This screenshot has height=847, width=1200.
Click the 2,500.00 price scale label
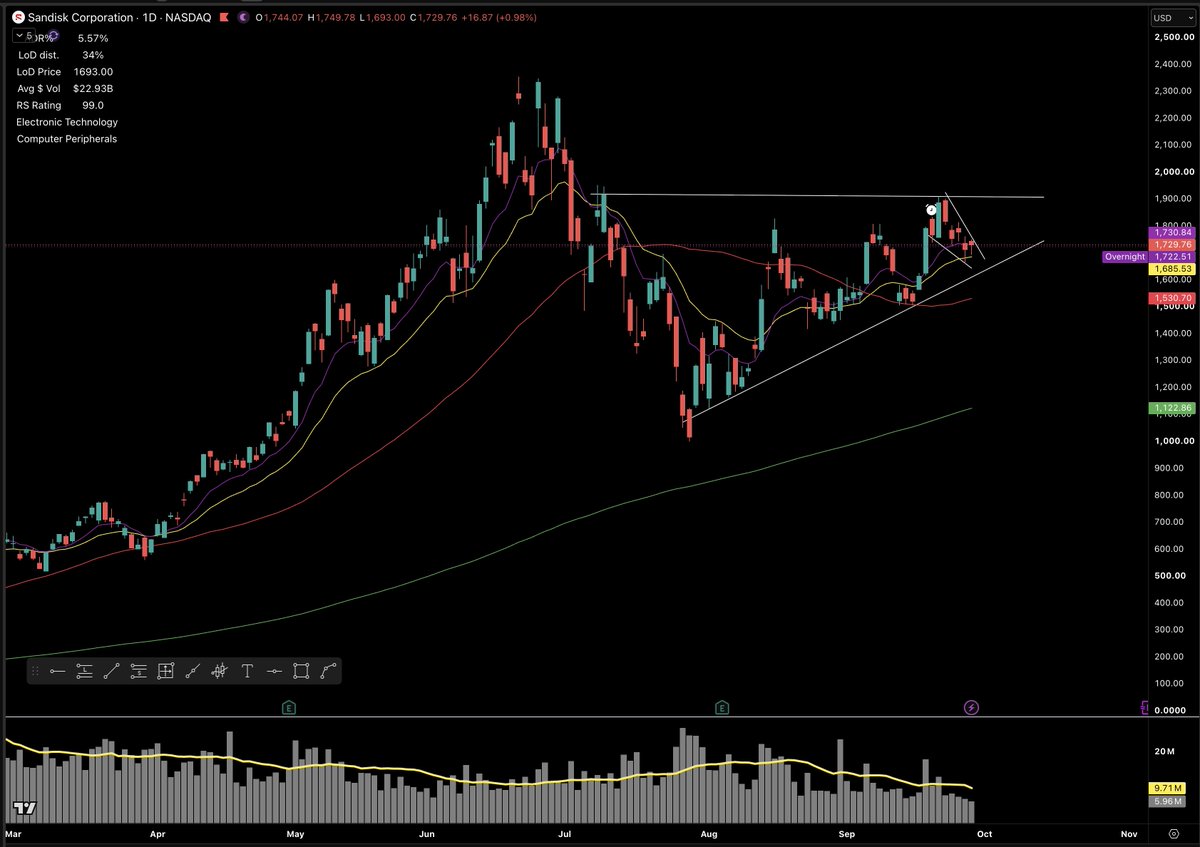1173,37
